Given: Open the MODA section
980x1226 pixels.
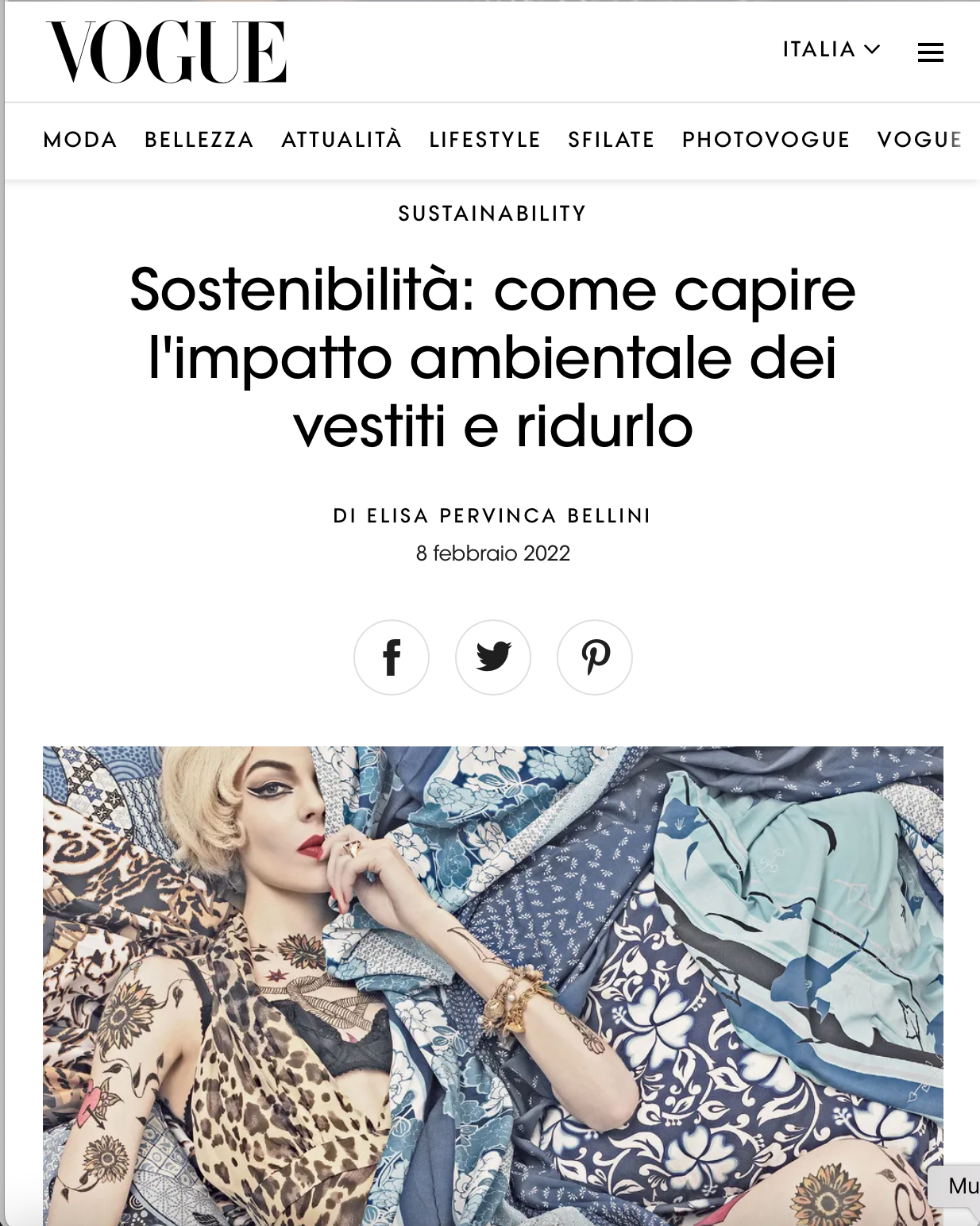Looking at the screenshot, I should (80, 140).
